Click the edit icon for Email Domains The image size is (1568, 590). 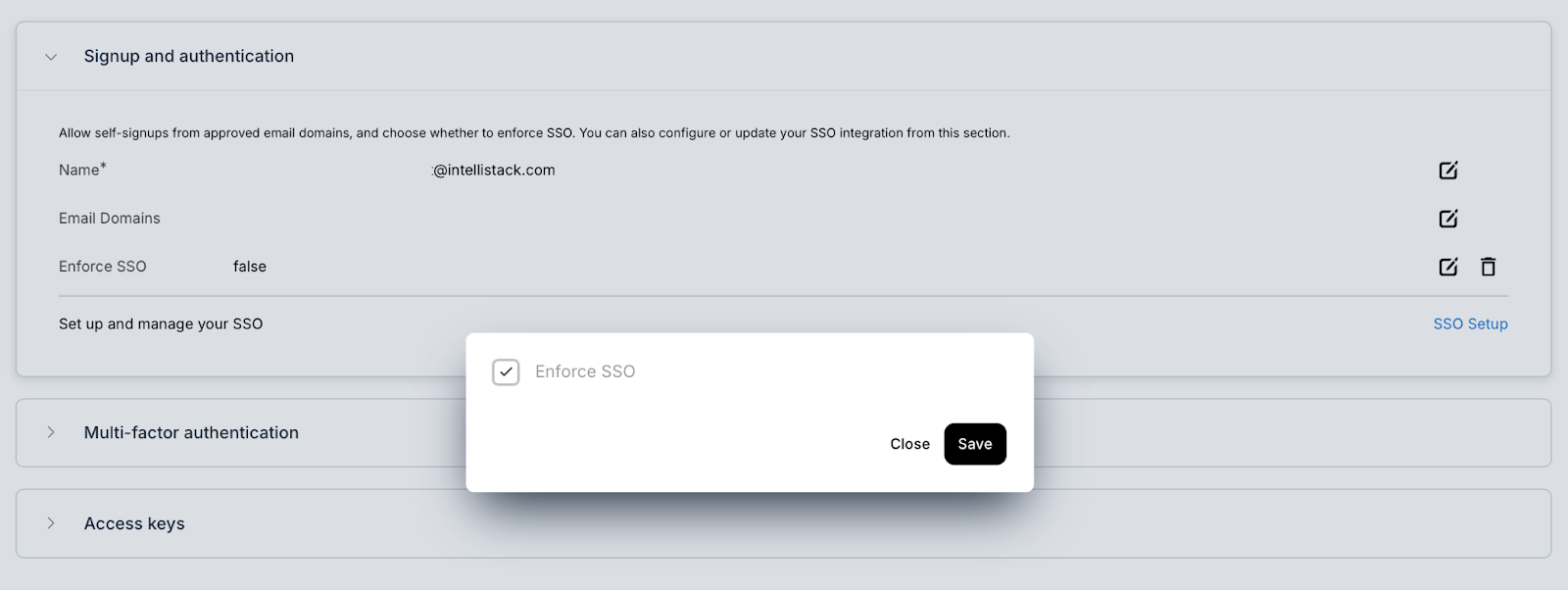pos(1447,219)
